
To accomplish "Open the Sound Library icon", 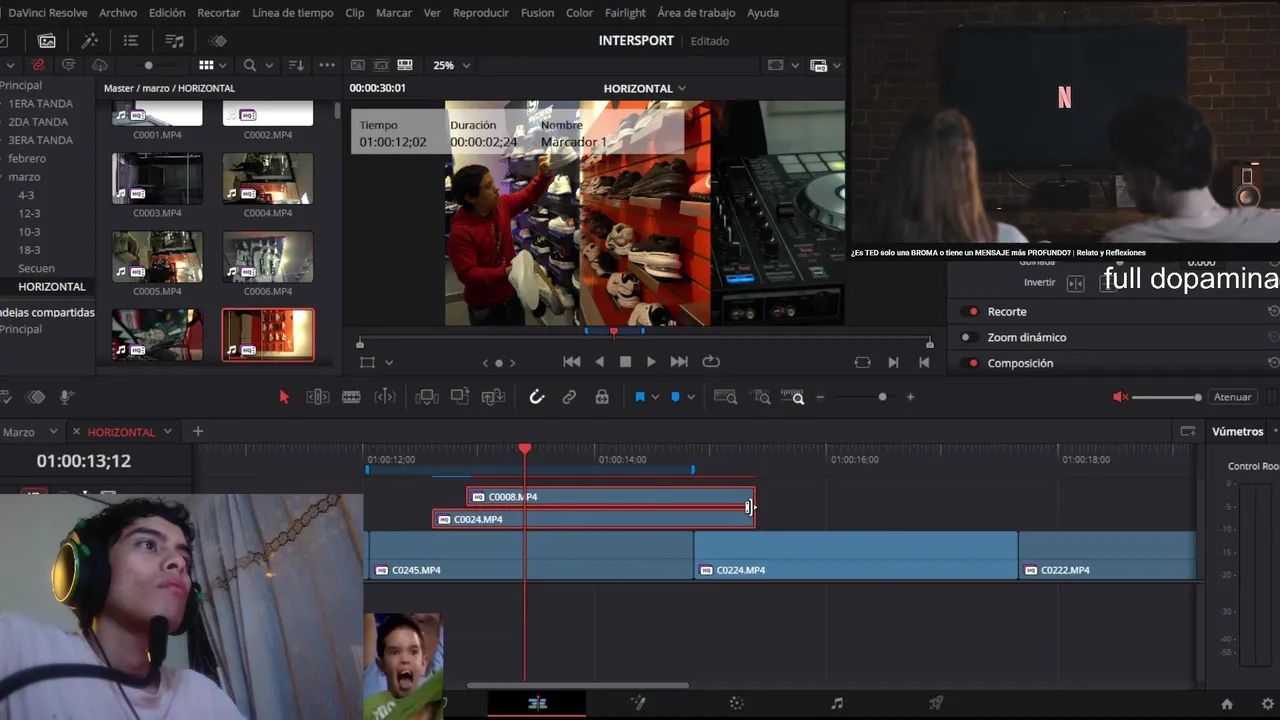I will (x=175, y=41).
